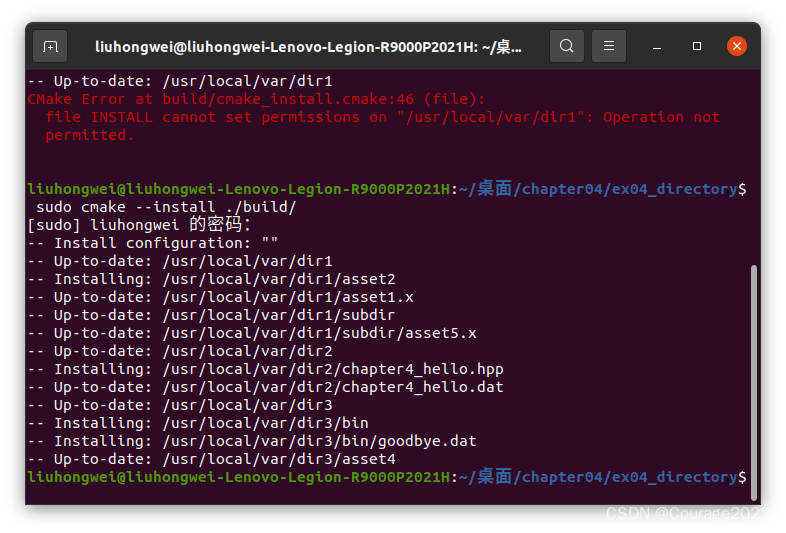Click the '[sudo] liuhongwei 的密码:' line
Viewport: 786px width, 533px height.
coord(139,225)
